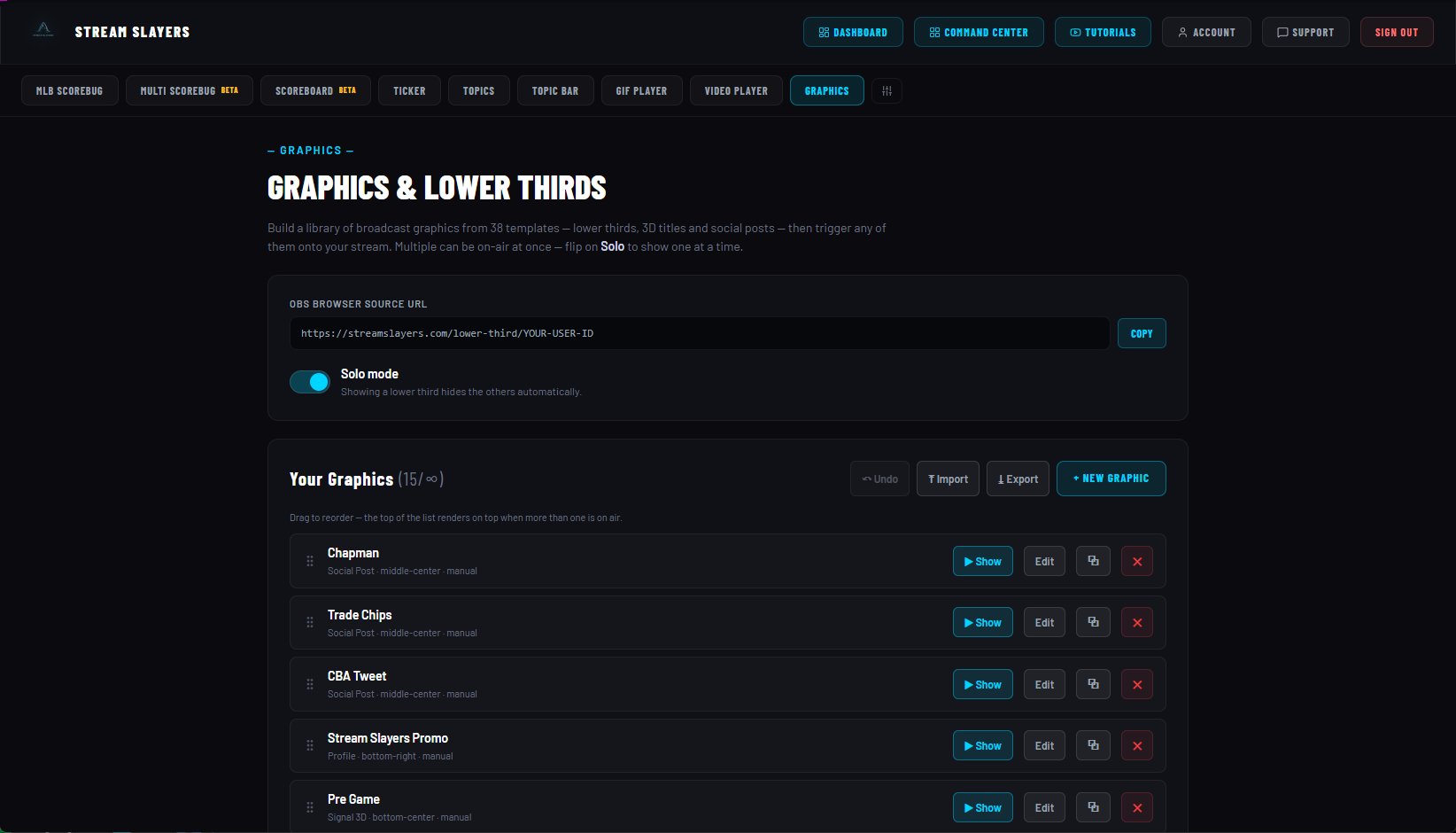The width and height of the screenshot is (1456, 833).
Task: Delete the Trade Chips graphic
Action: pos(1137,622)
